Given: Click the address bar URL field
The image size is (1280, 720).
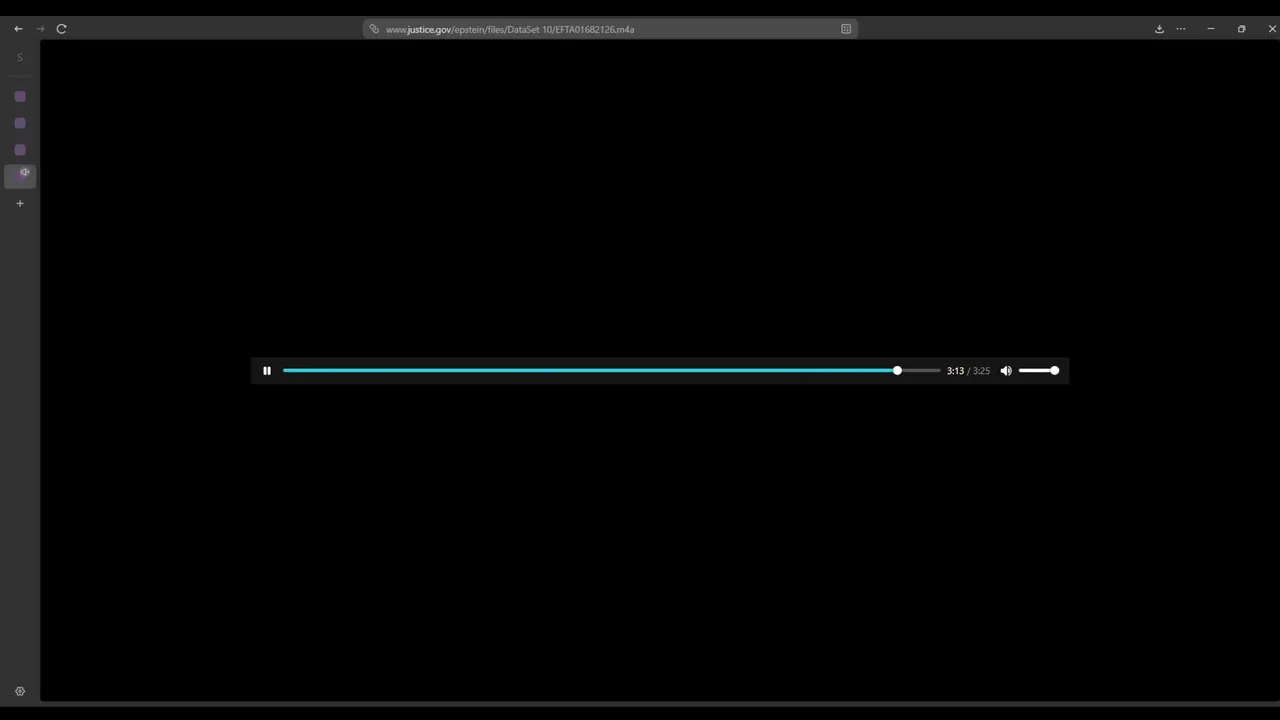Looking at the screenshot, I should tap(610, 29).
